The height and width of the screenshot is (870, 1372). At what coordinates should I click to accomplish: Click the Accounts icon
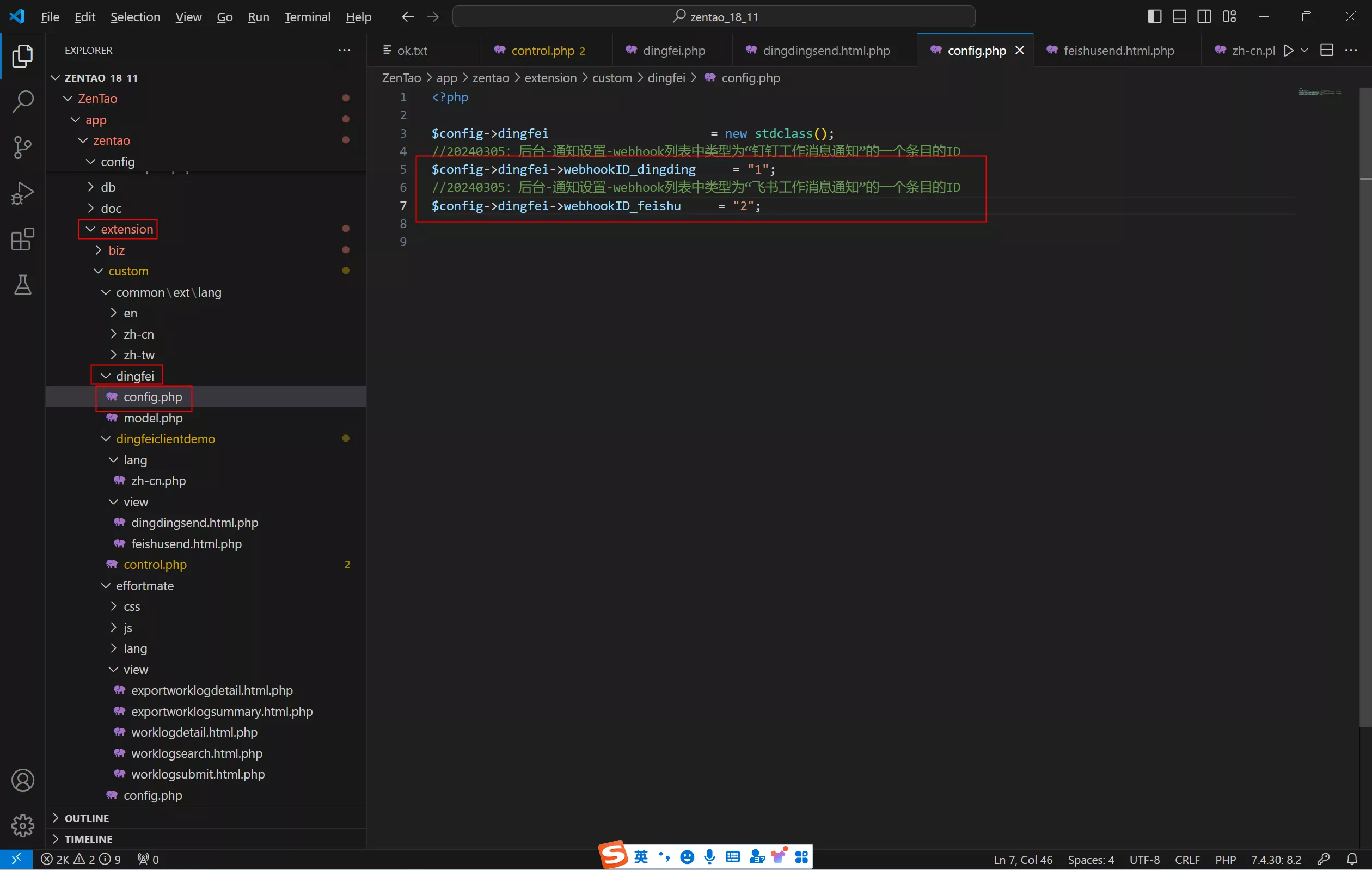22,780
